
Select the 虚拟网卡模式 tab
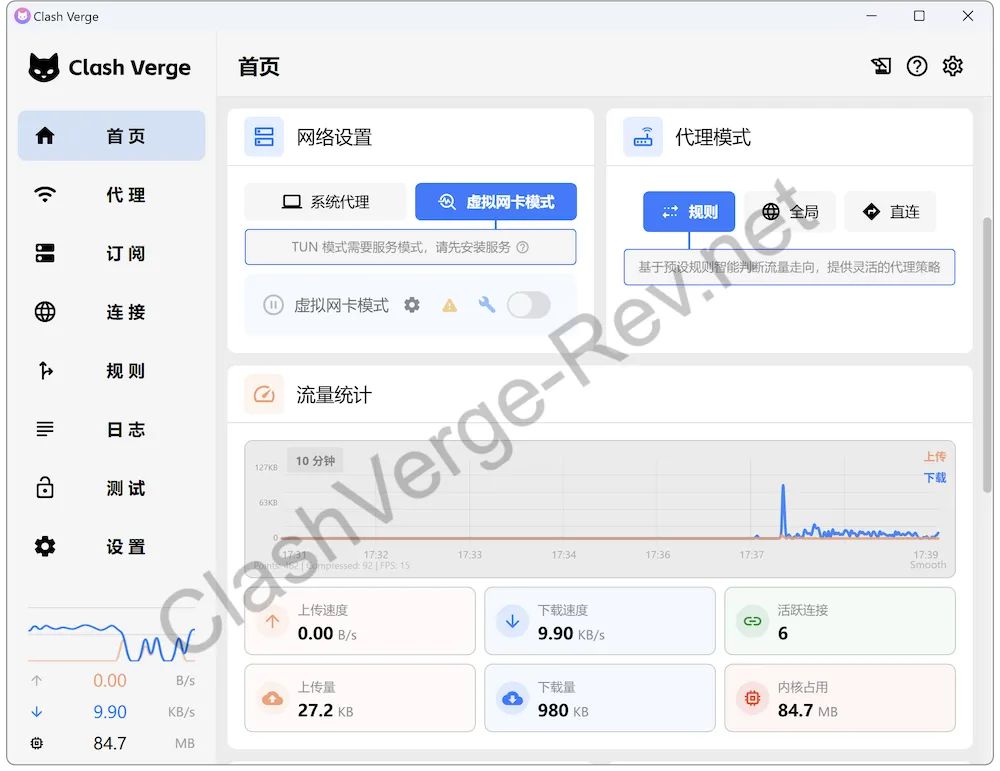496,202
